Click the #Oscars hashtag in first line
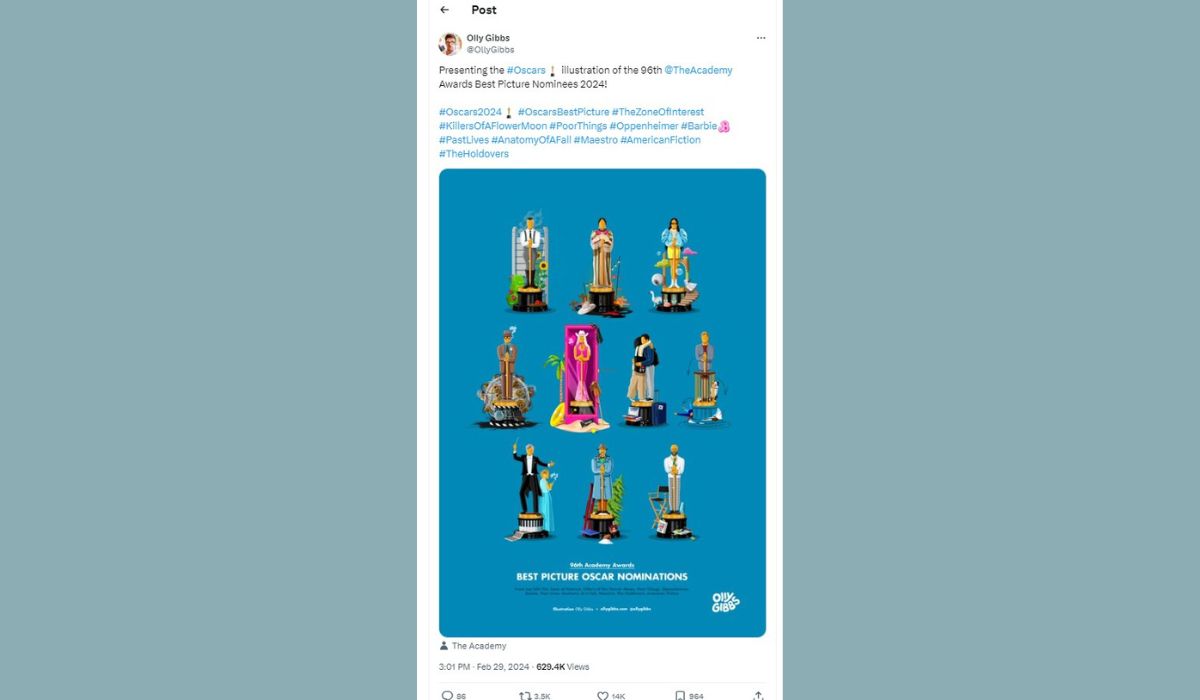Viewport: 1200px width, 700px height. (525, 70)
